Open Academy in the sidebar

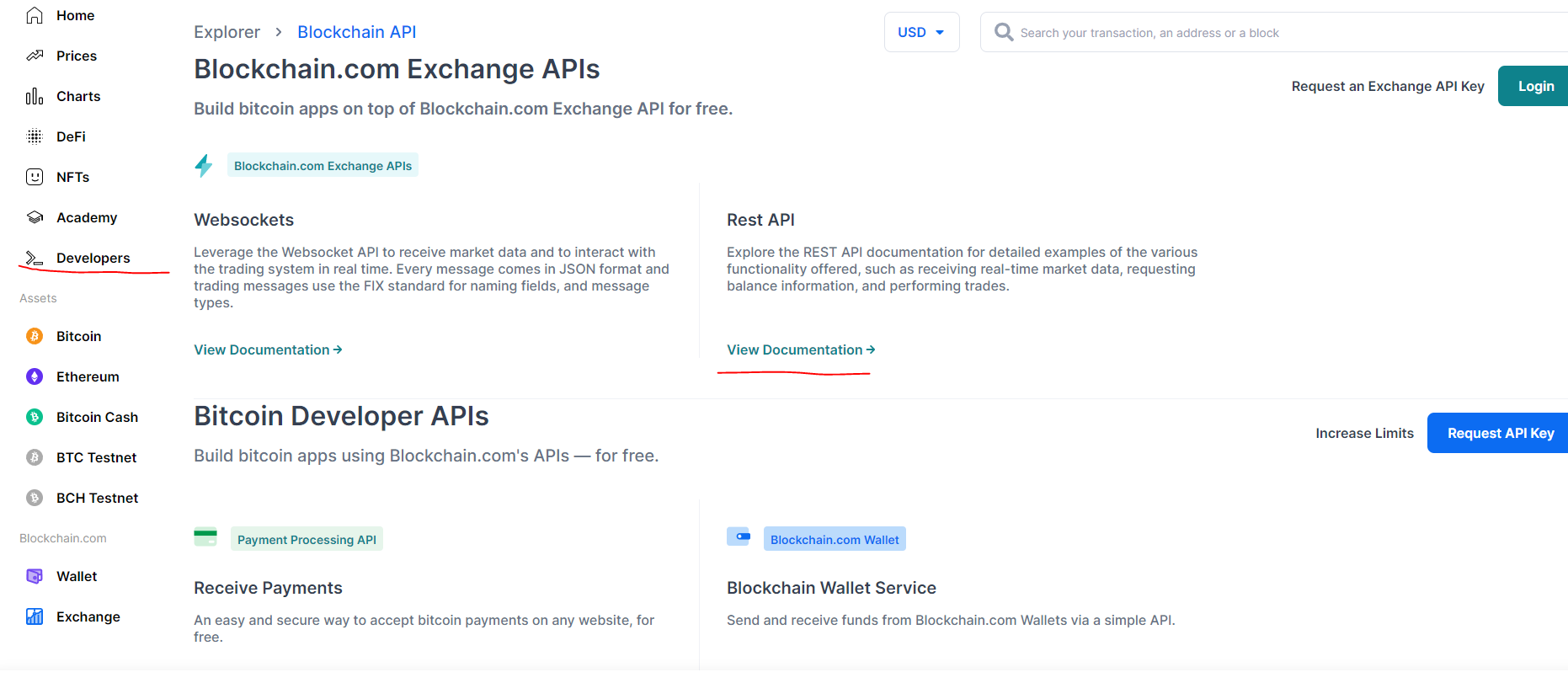(87, 217)
